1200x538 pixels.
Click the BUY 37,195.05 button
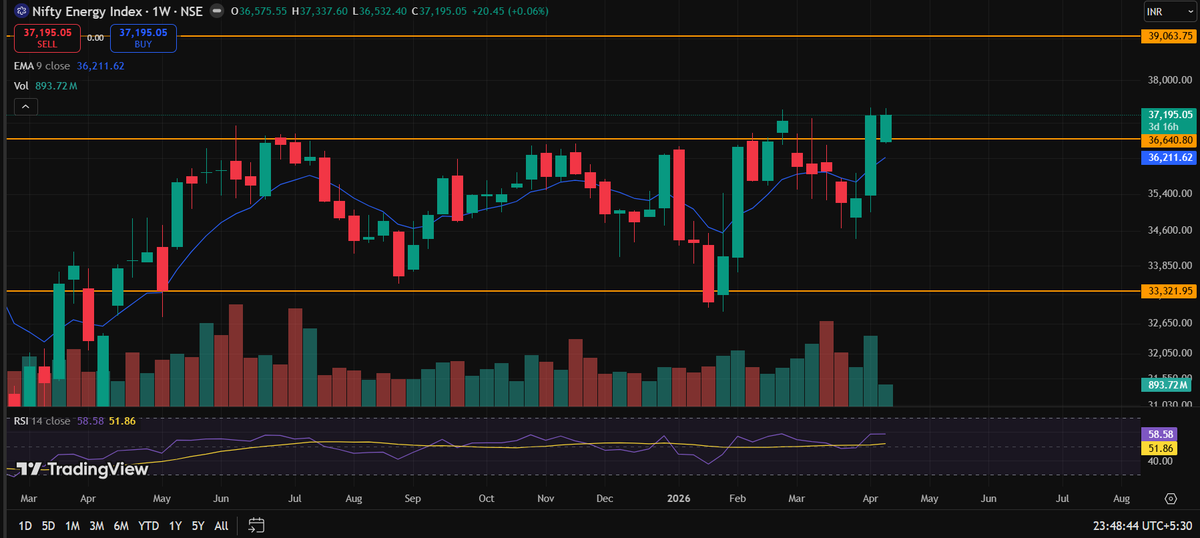(143, 38)
